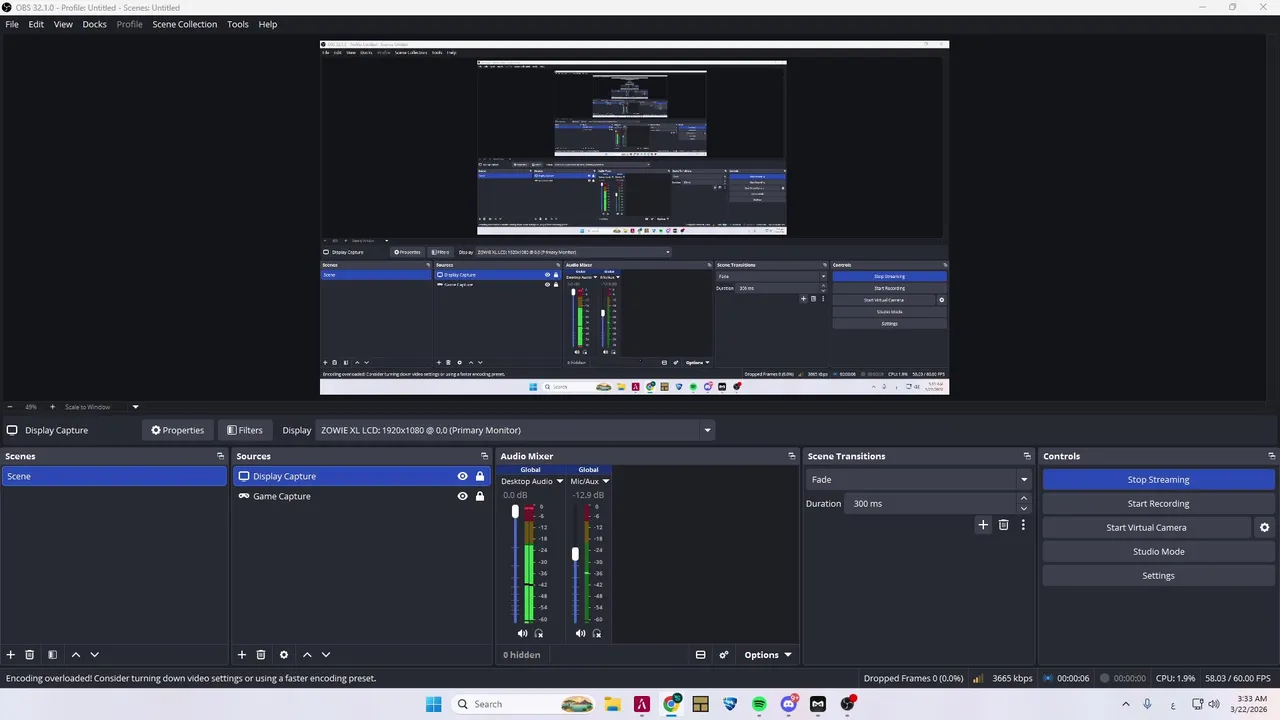Unlock the Game Capture source

click(x=480, y=496)
